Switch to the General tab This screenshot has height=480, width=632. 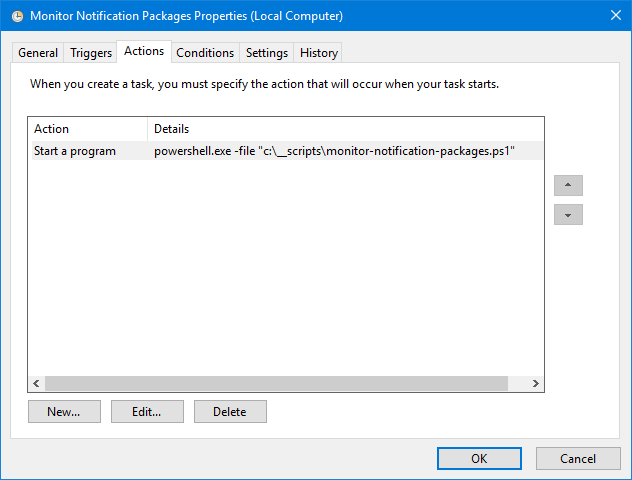(x=38, y=53)
